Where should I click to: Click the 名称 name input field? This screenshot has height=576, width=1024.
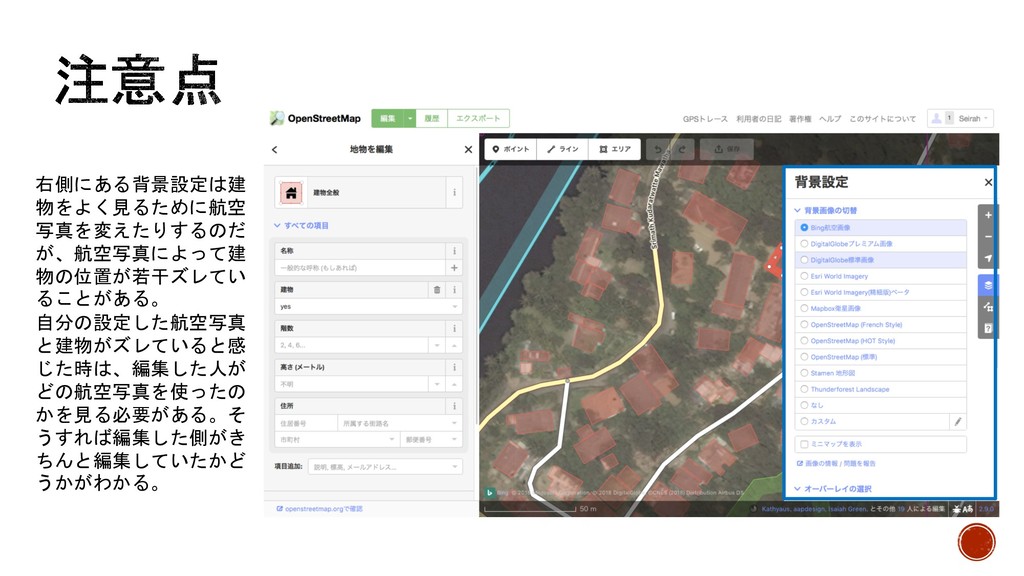point(361,268)
